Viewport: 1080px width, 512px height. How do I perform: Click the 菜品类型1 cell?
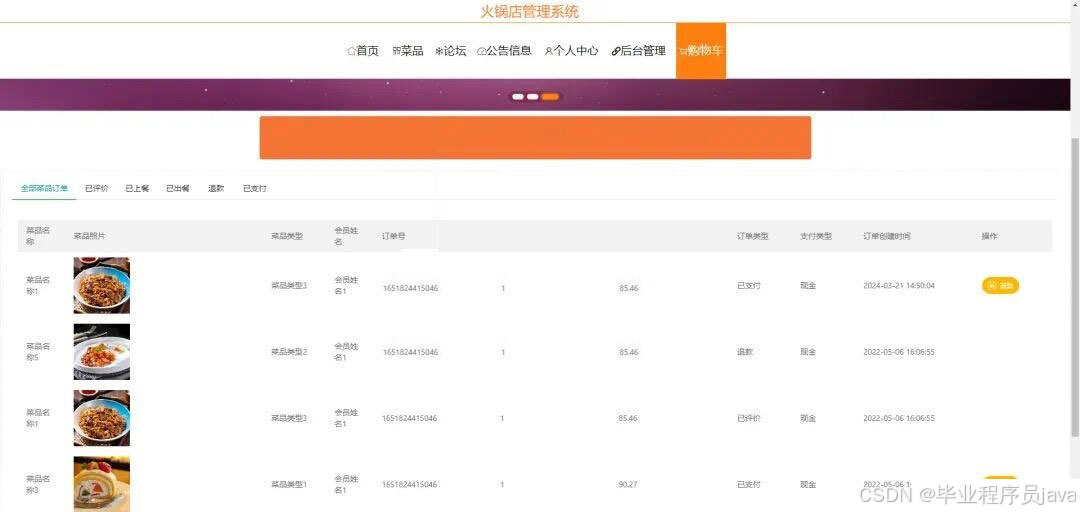coord(289,484)
